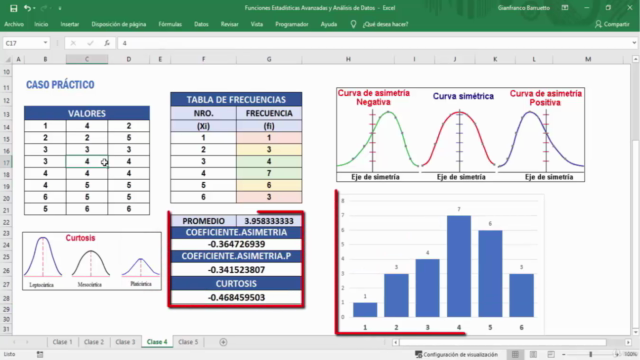Select row 17 header
Screen dimensions: 640x360
coord(6,162)
